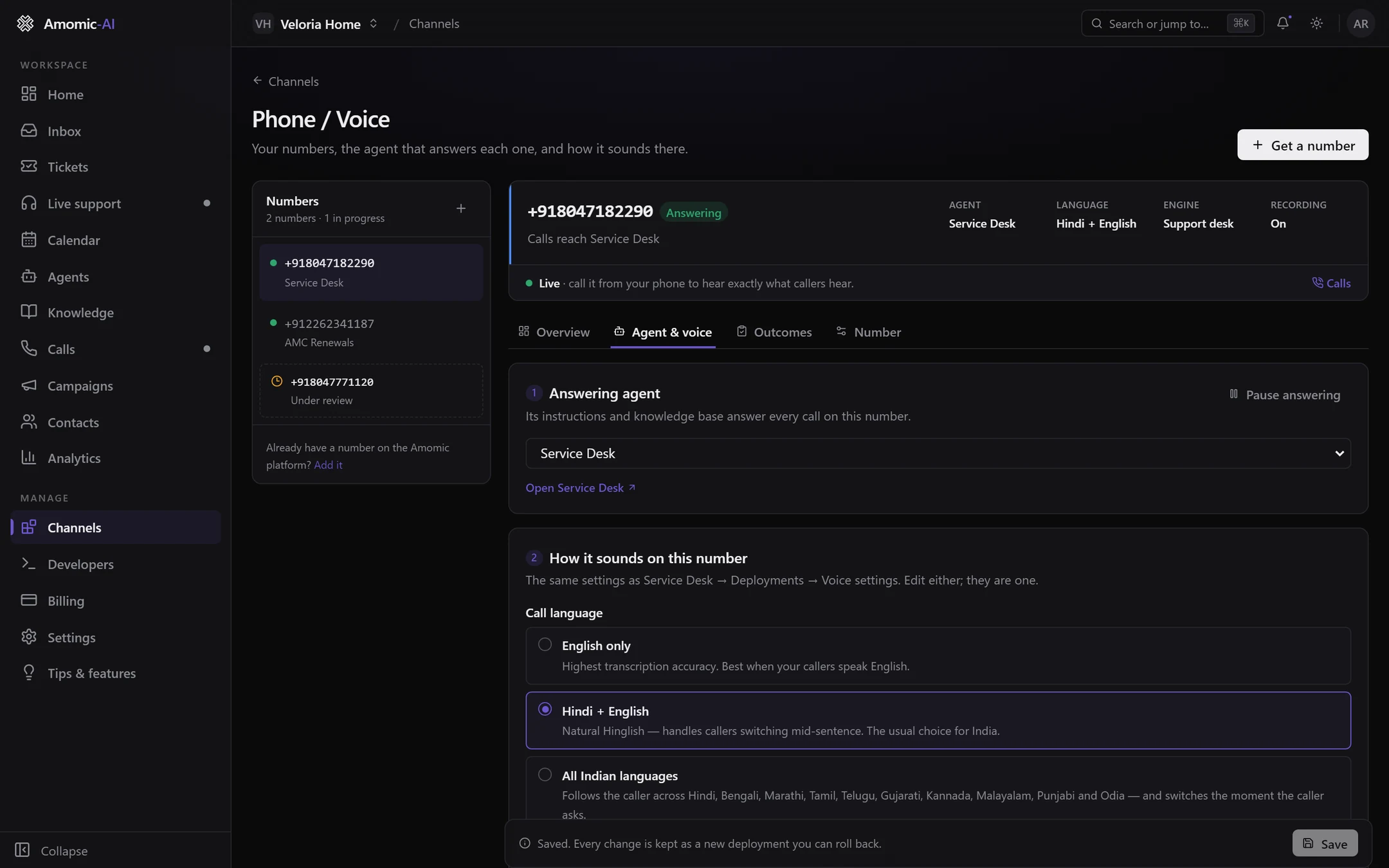
Task: Open Contacts in the sidebar
Action: 116,422
